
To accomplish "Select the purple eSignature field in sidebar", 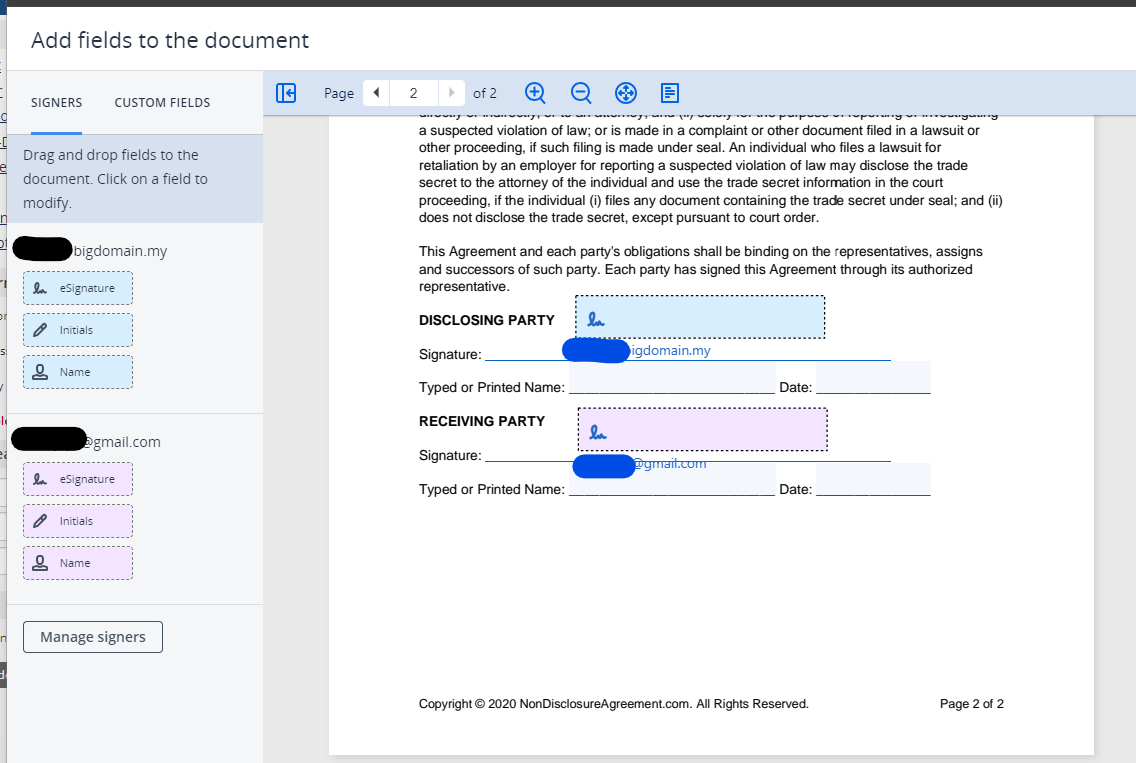I will click(x=78, y=479).
